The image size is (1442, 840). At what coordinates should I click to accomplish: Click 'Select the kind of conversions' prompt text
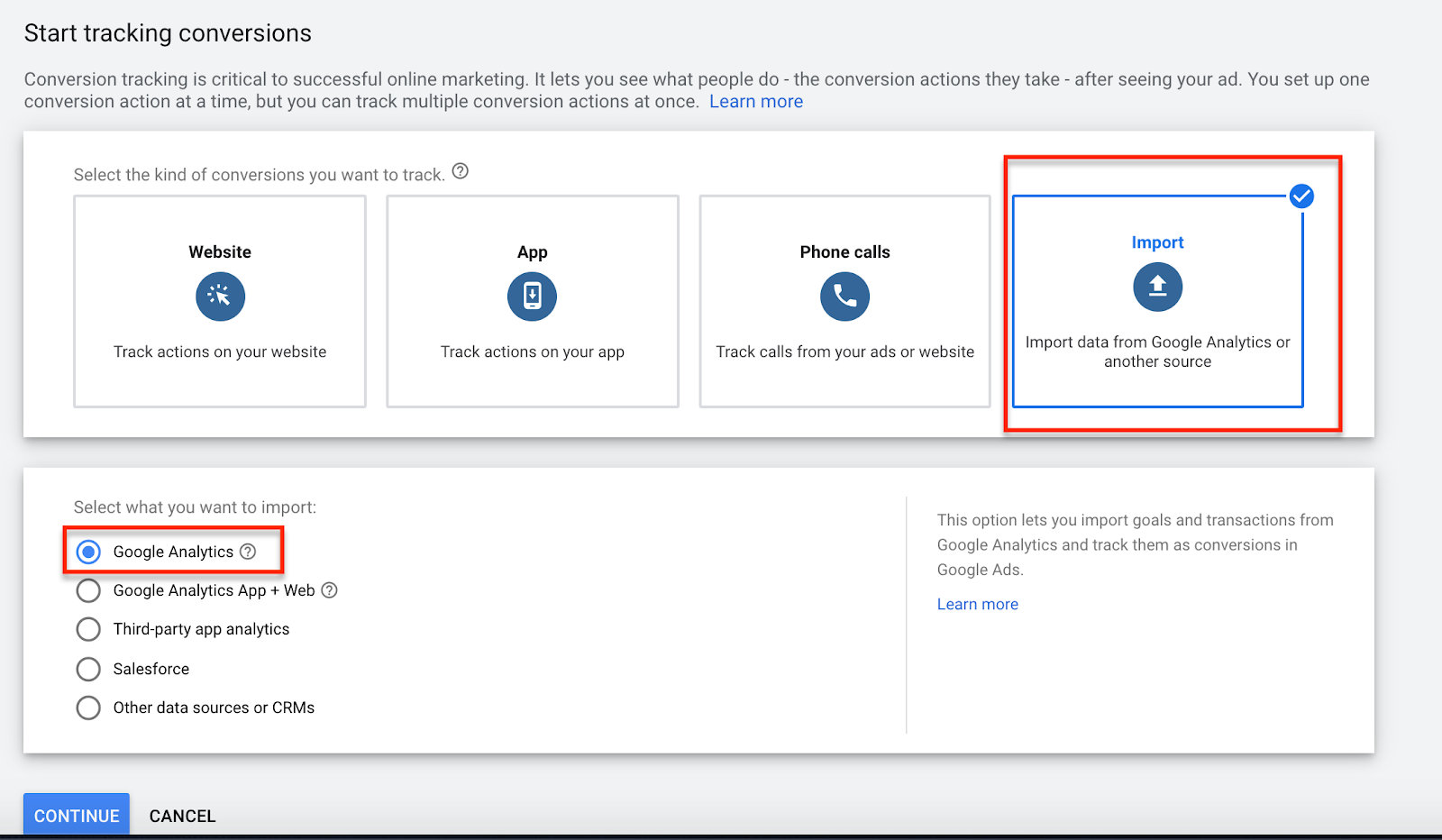[x=260, y=175]
